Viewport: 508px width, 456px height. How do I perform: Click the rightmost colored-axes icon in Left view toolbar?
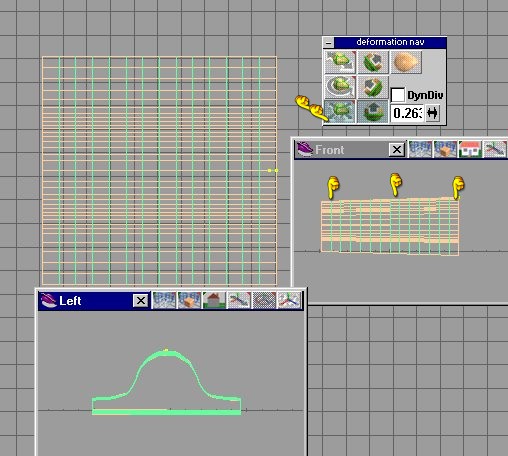(289, 300)
